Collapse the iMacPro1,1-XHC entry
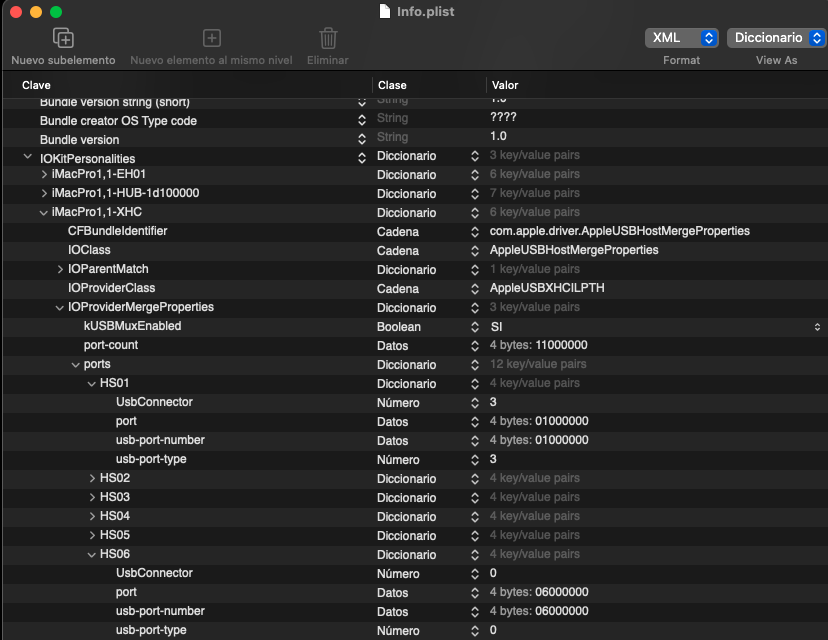The width and height of the screenshot is (828, 640). tap(44, 213)
